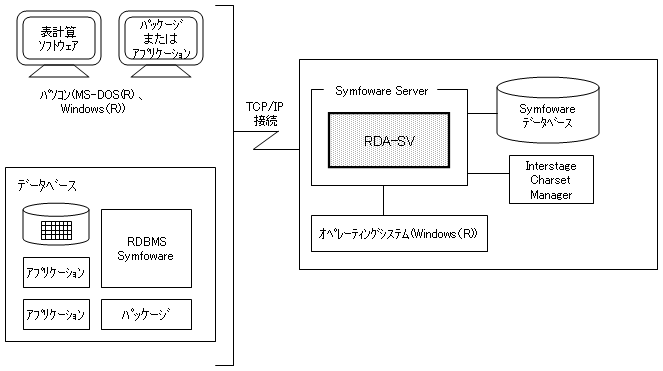The width and height of the screenshot is (663, 371).
Task: Click the Symfoware Server label
Action: tap(381, 91)
